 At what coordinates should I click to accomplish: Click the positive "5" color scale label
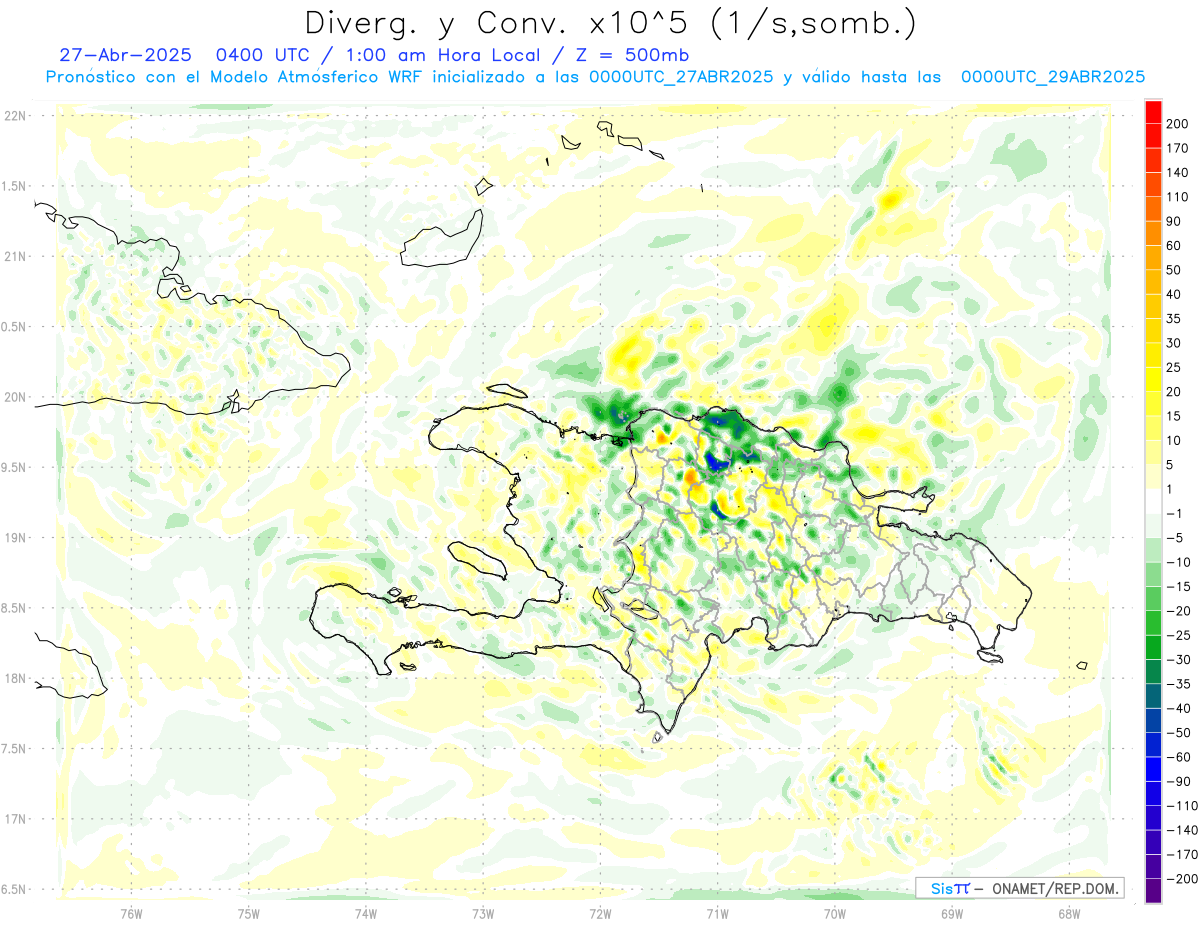[x=1172, y=465]
